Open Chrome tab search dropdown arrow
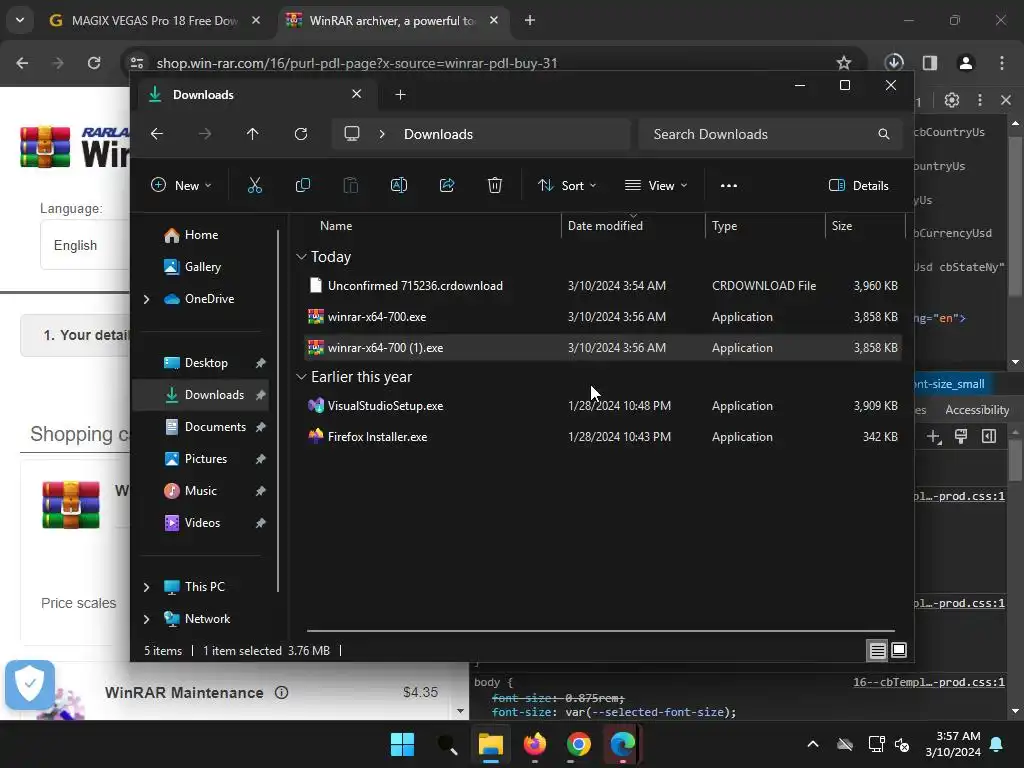 [20, 20]
